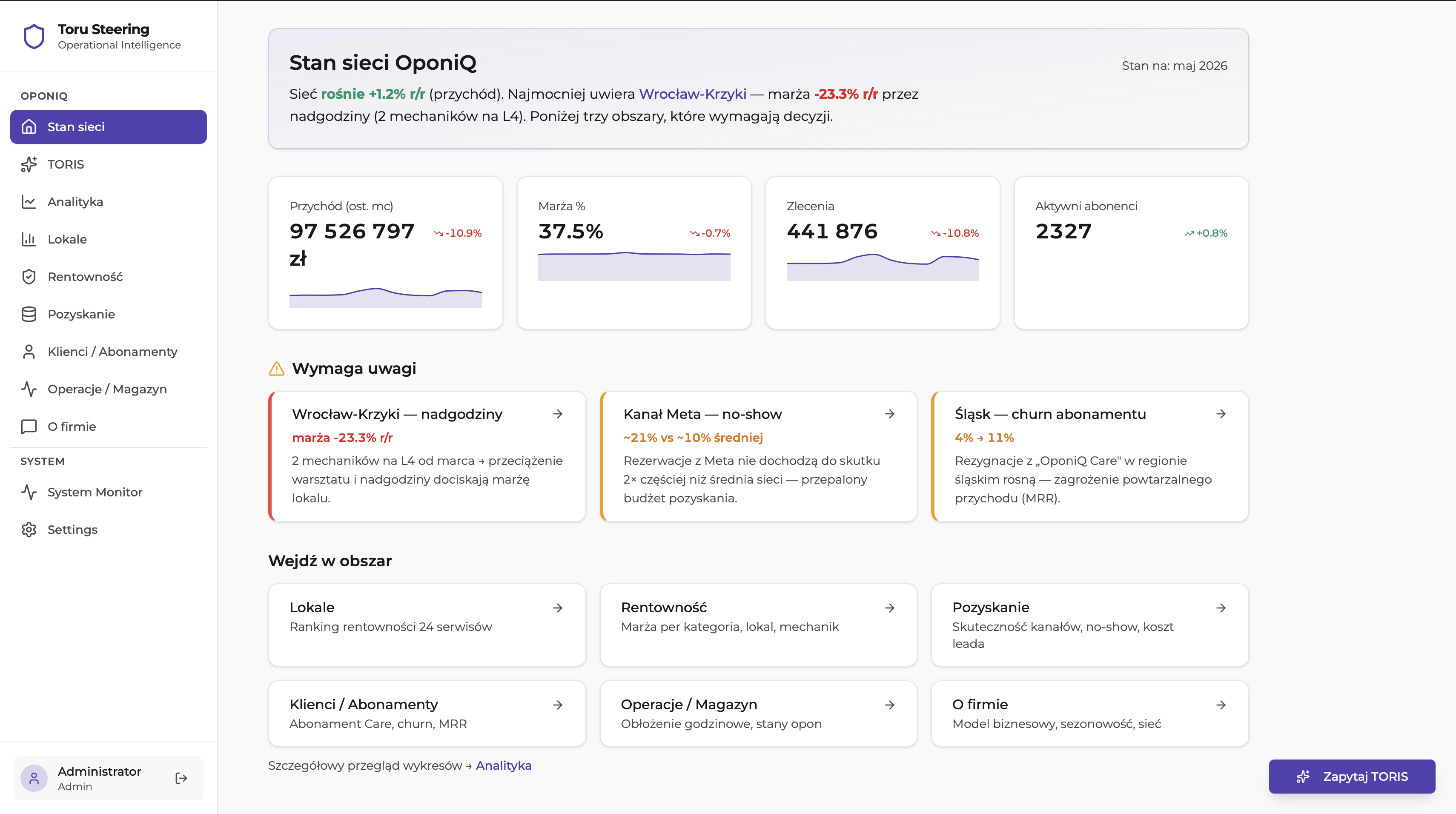Click the arrow on the Lokale area card

(x=558, y=608)
